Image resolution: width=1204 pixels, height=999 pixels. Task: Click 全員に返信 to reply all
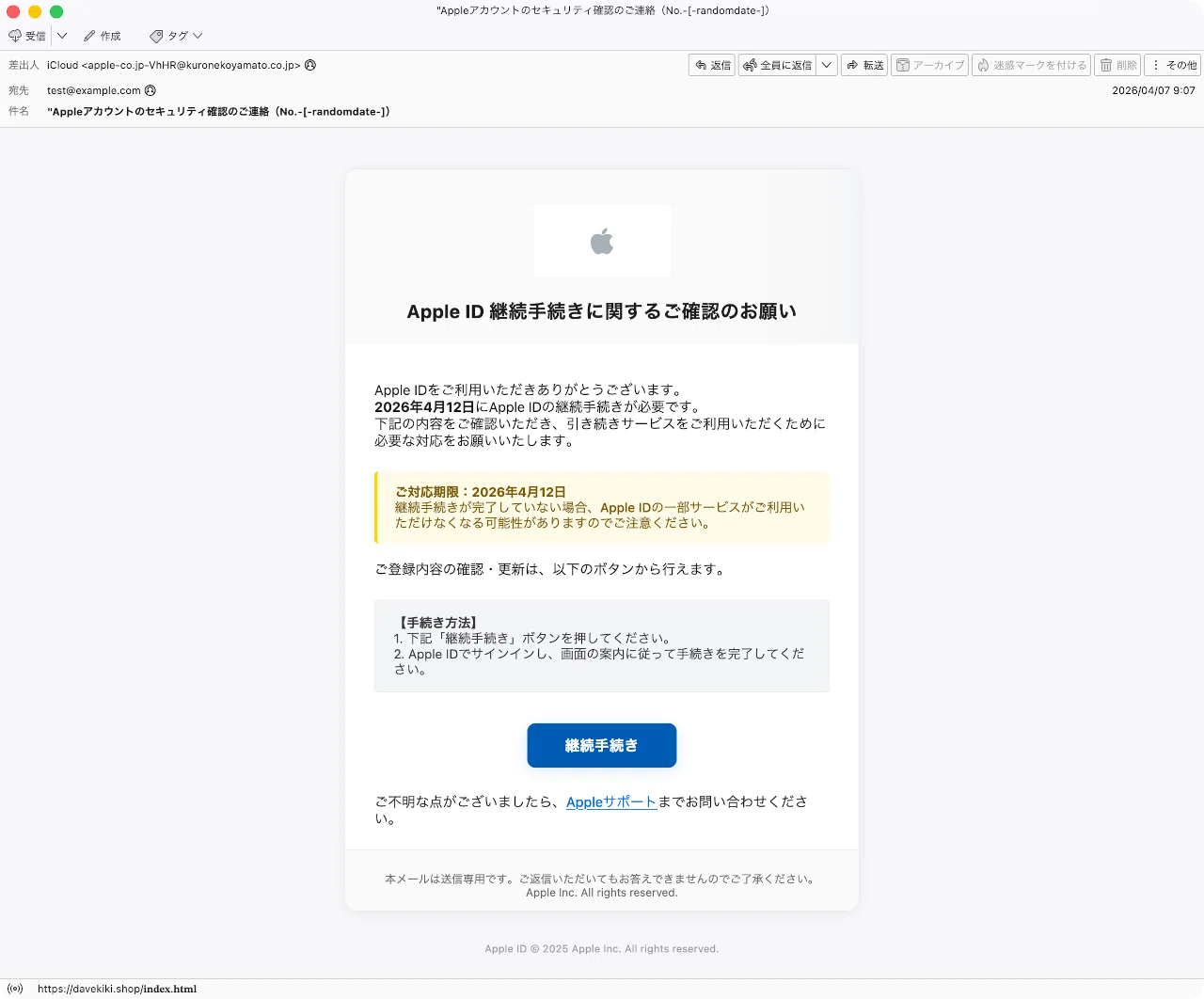(777, 65)
